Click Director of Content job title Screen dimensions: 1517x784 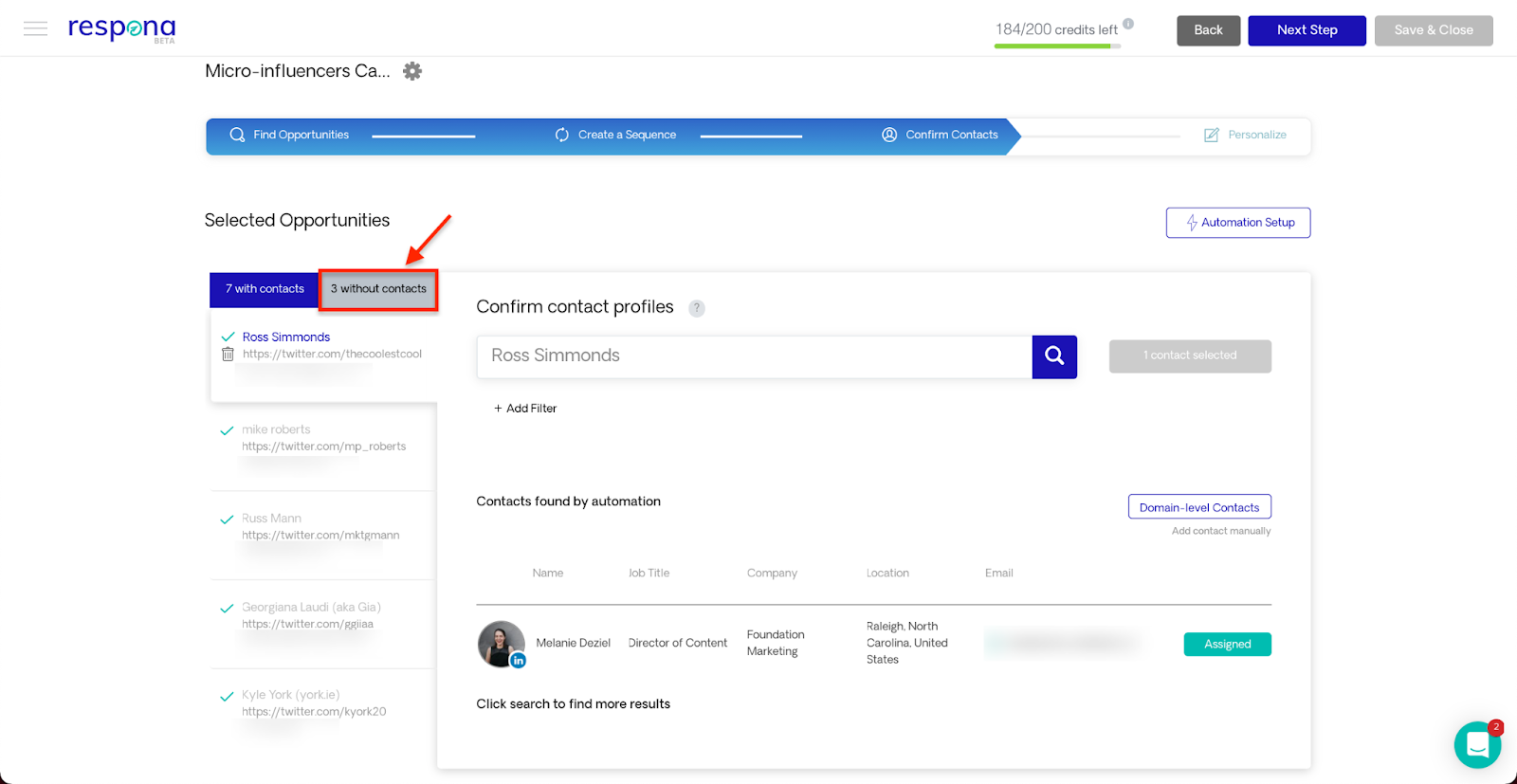pyautogui.click(x=678, y=644)
